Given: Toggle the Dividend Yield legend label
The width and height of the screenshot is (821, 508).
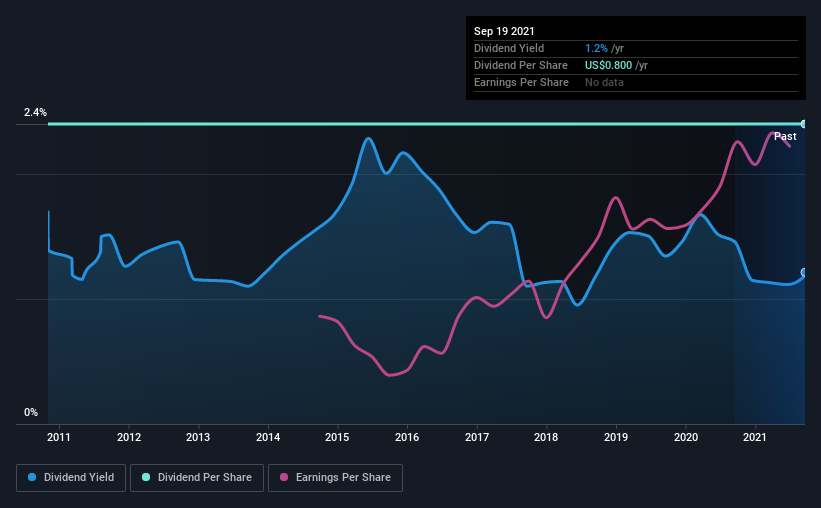Looking at the screenshot, I should (x=78, y=478).
